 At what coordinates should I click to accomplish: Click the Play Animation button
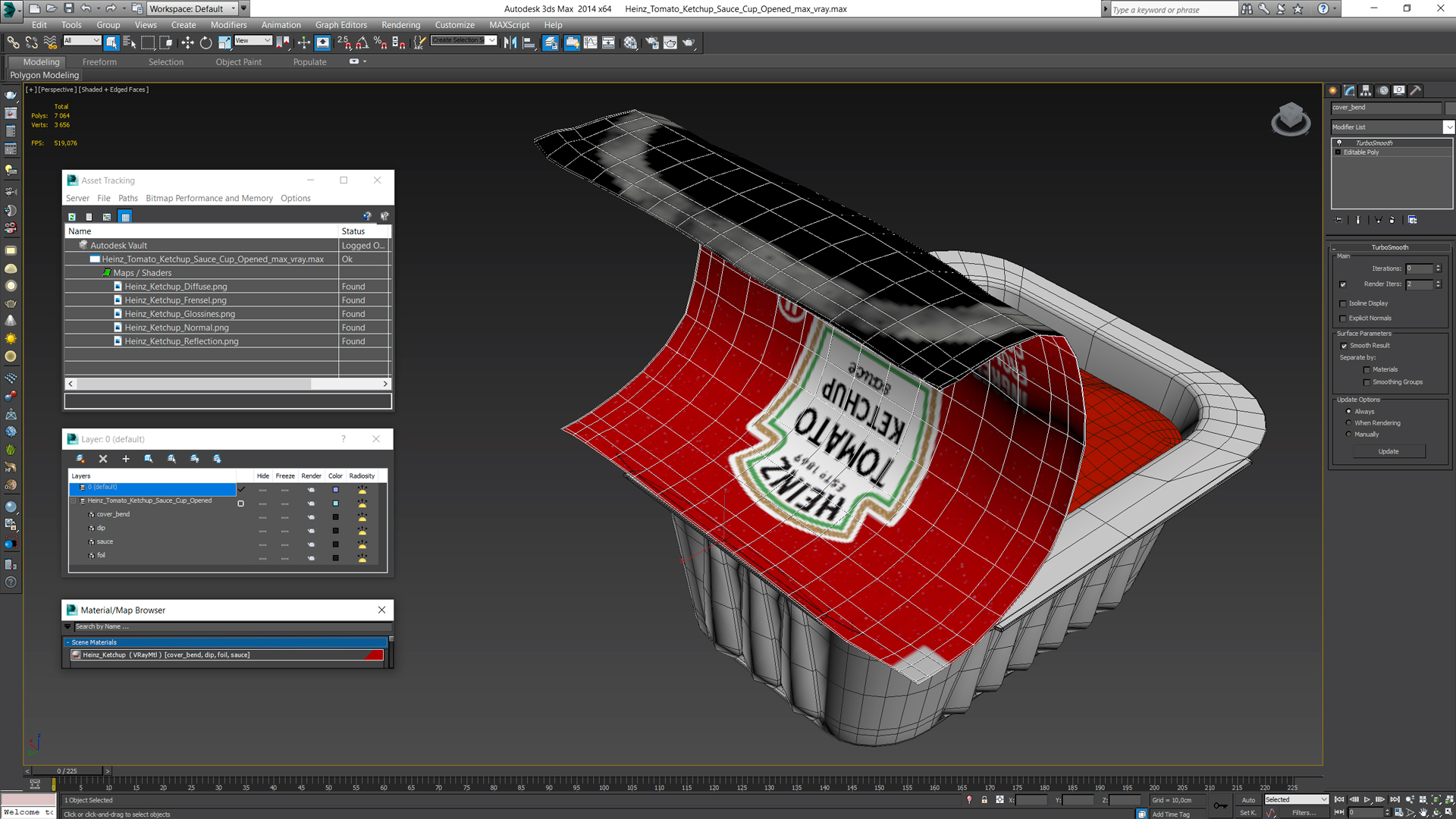point(1367,799)
